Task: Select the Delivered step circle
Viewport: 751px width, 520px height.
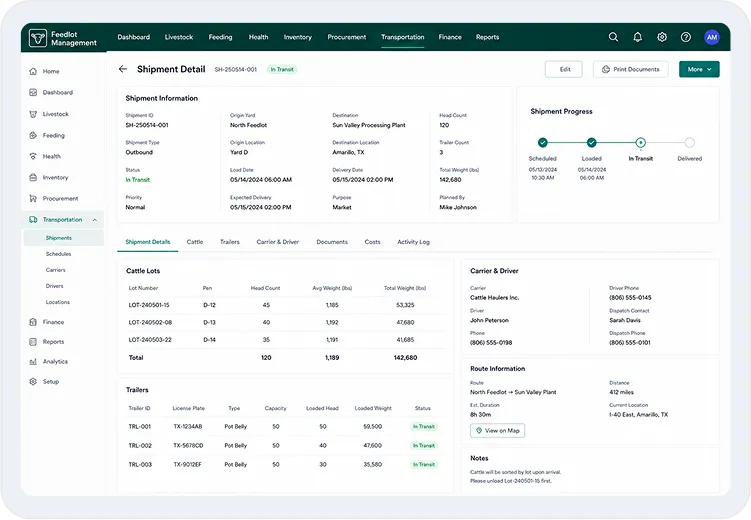Action: pyautogui.click(x=689, y=142)
